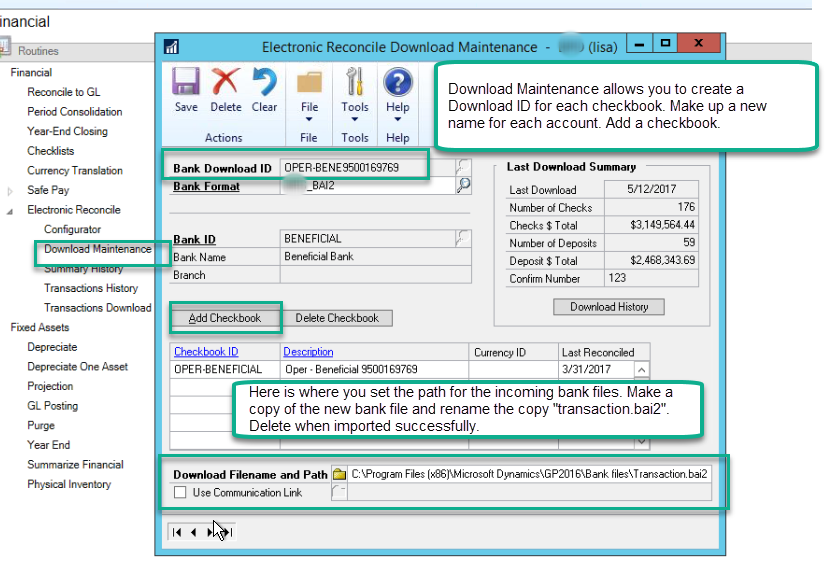Click the Bank Format magnifier lookup
Viewport: 828px width, 570px height.
[463, 185]
